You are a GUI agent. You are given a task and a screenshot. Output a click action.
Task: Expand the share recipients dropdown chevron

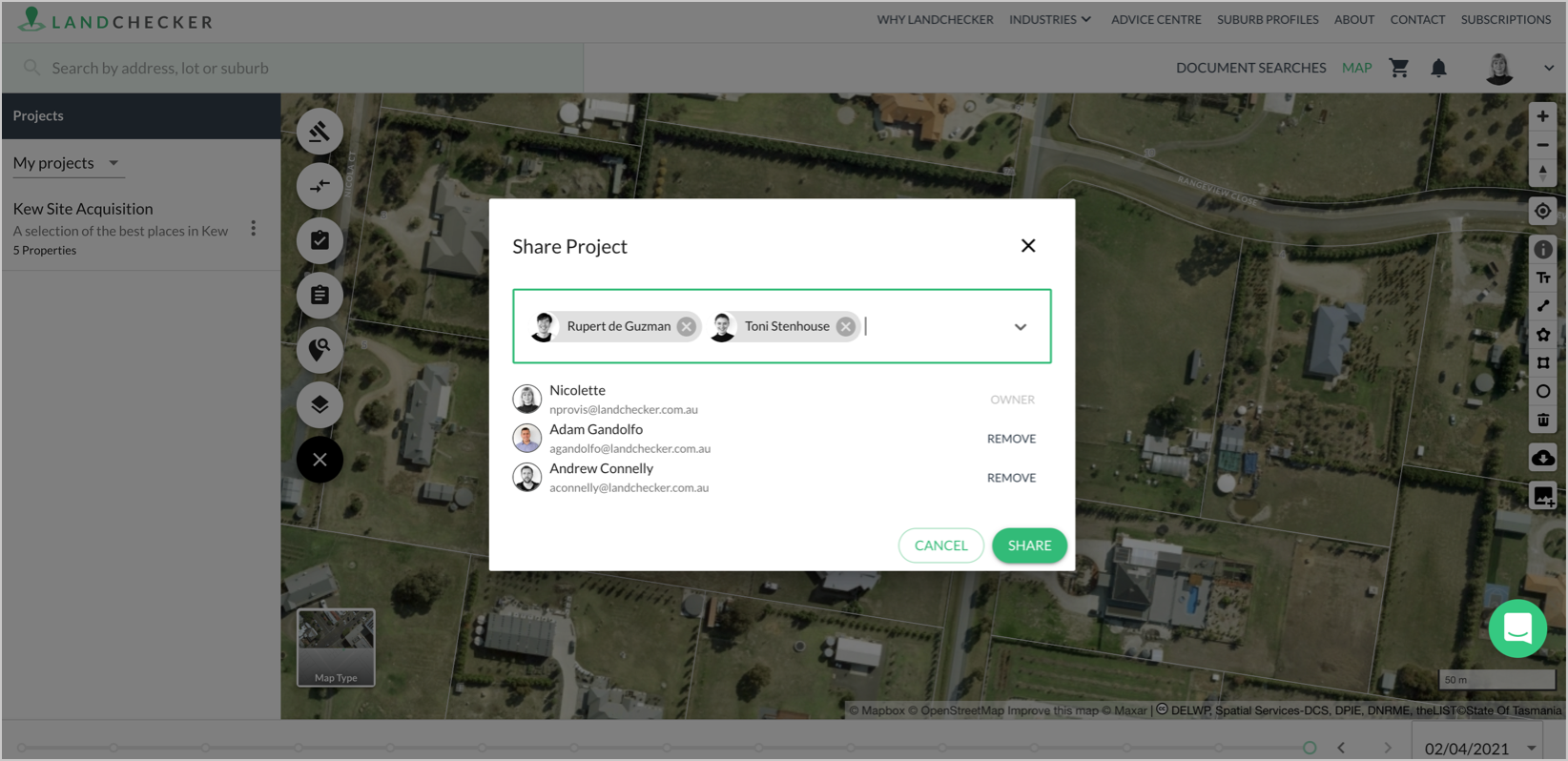coord(1021,327)
